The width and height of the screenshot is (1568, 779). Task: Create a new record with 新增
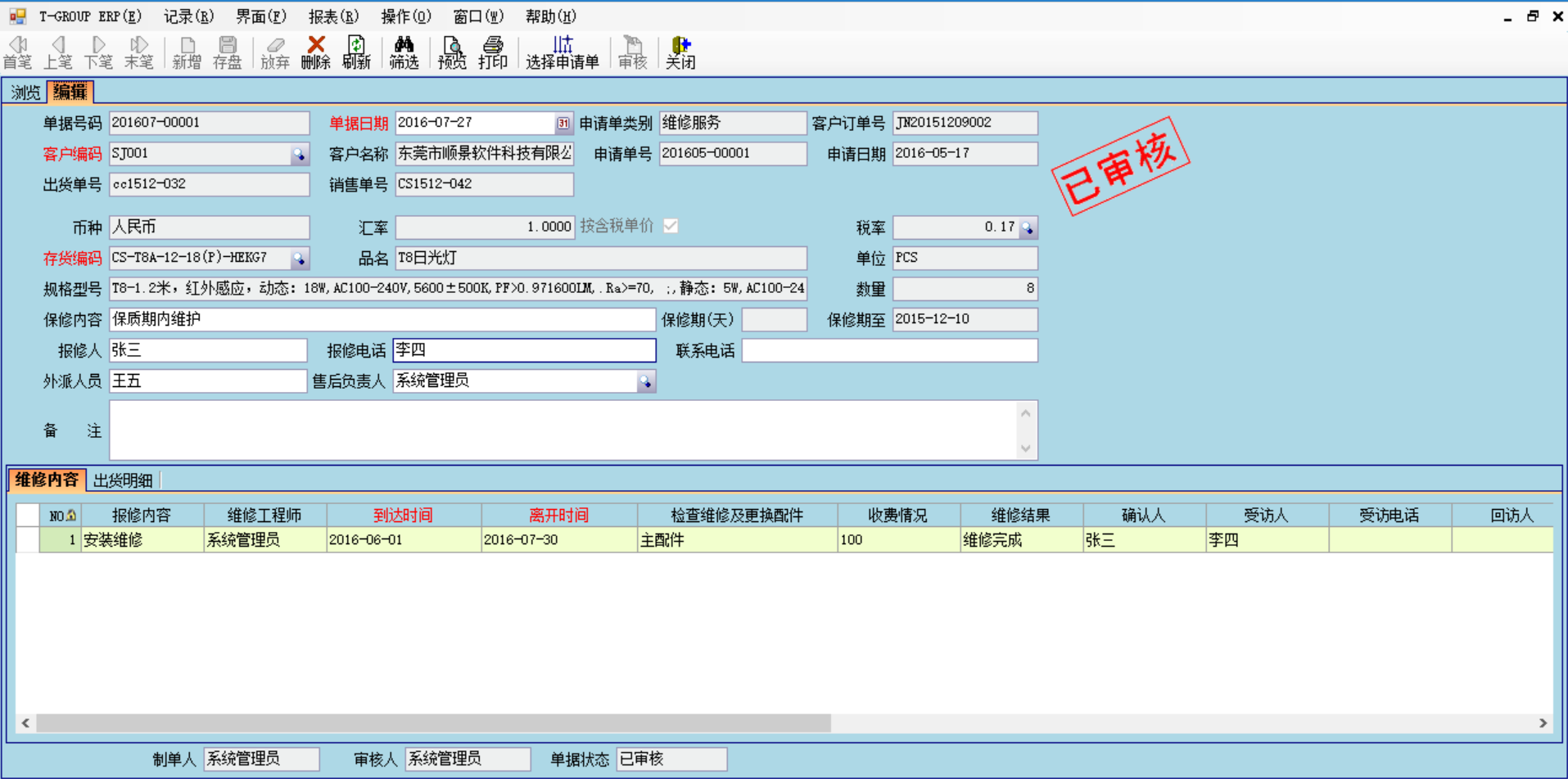[187, 52]
